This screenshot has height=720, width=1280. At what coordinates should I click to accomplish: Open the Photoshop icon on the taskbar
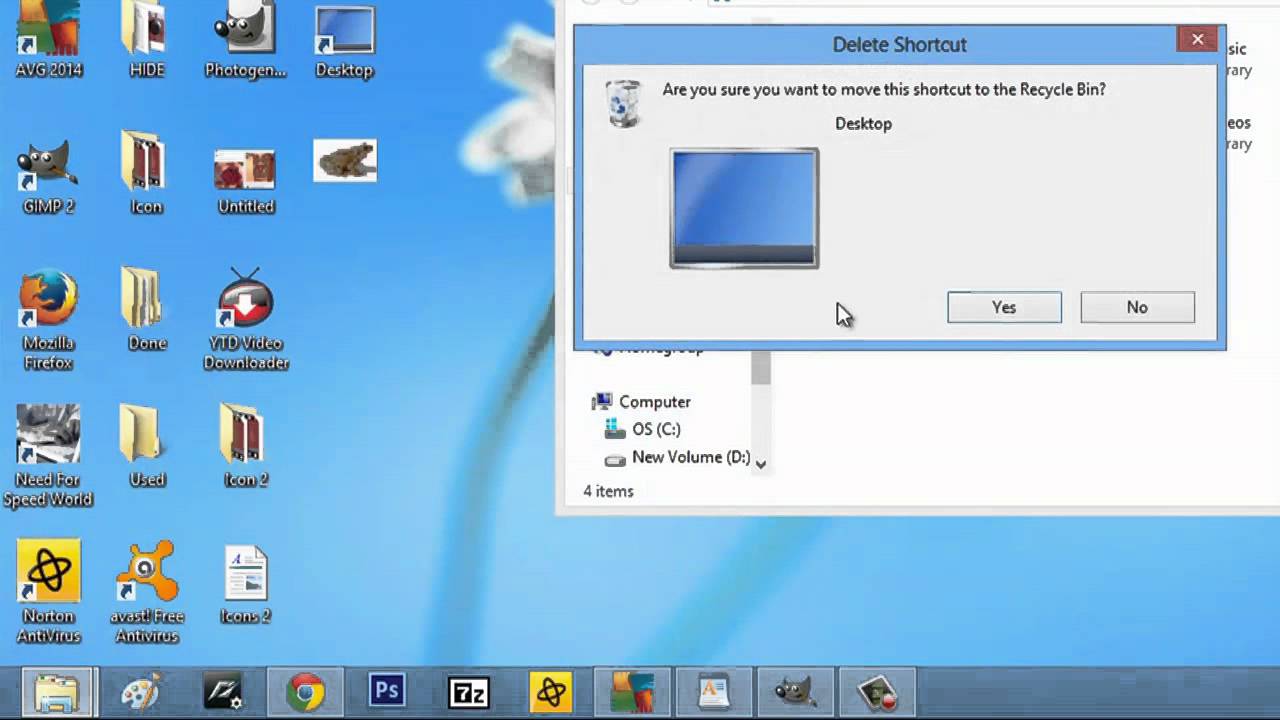(x=387, y=690)
